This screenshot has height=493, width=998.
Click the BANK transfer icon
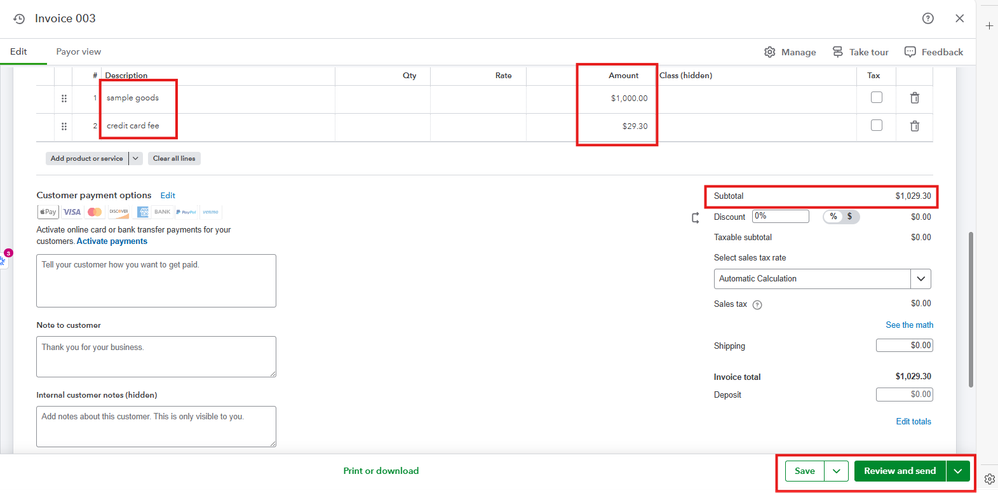click(x=162, y=212)
